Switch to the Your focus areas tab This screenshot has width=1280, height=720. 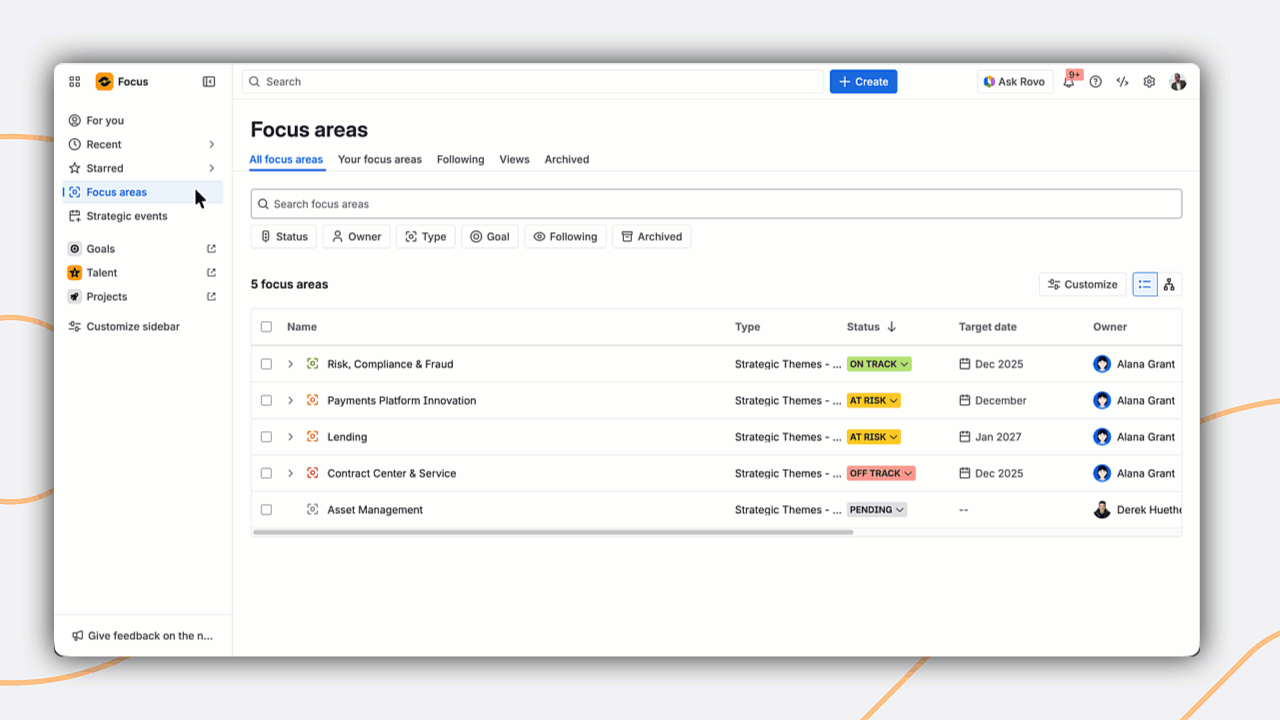coord(379,160)
